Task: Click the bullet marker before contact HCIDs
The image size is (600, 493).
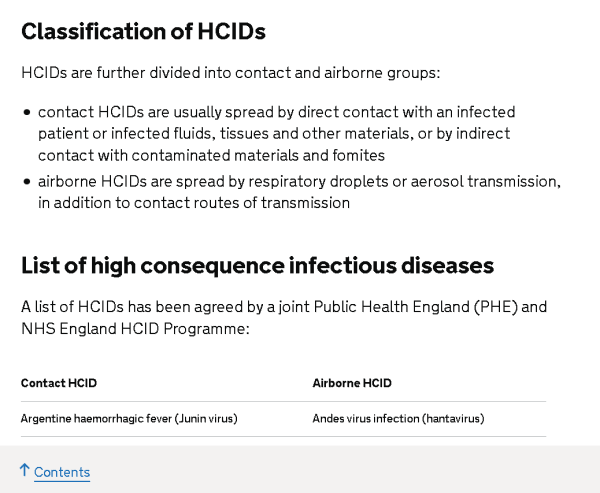Action: pyautogui.click(x=27, y=113)
